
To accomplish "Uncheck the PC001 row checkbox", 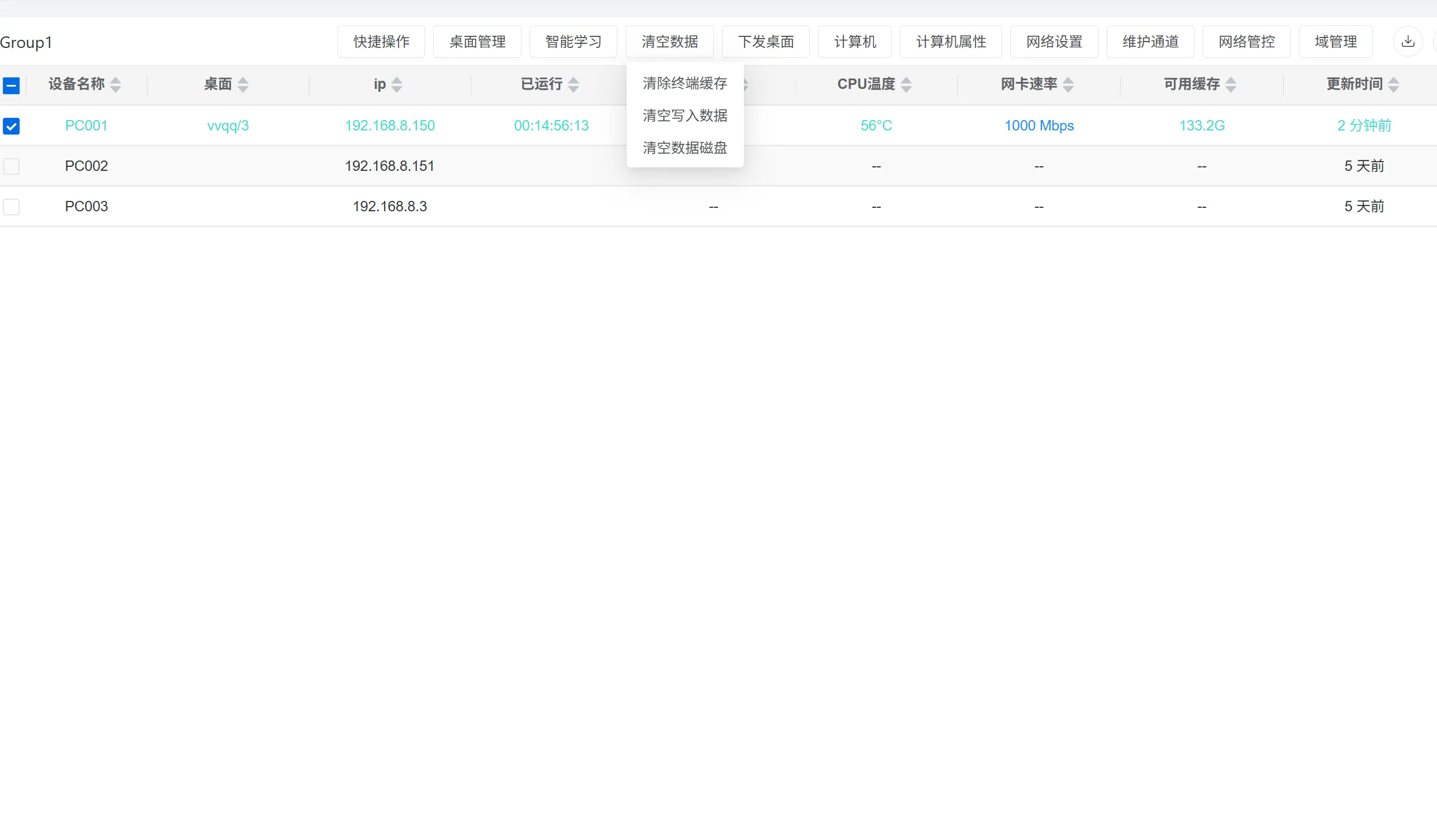I will point(12,126).
